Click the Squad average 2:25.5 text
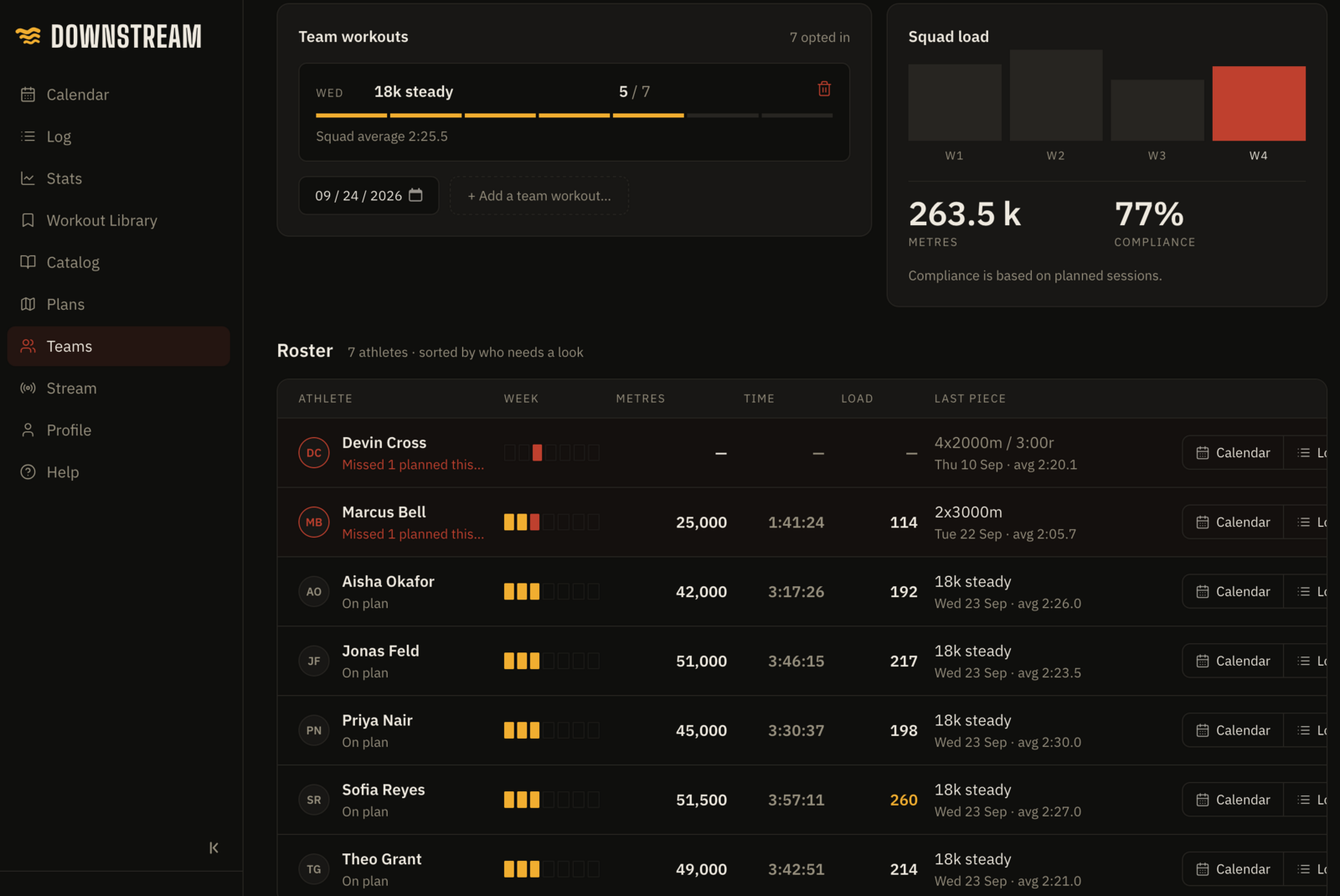The height and width of the screenshot is (896, 1340). pos(381,136)
